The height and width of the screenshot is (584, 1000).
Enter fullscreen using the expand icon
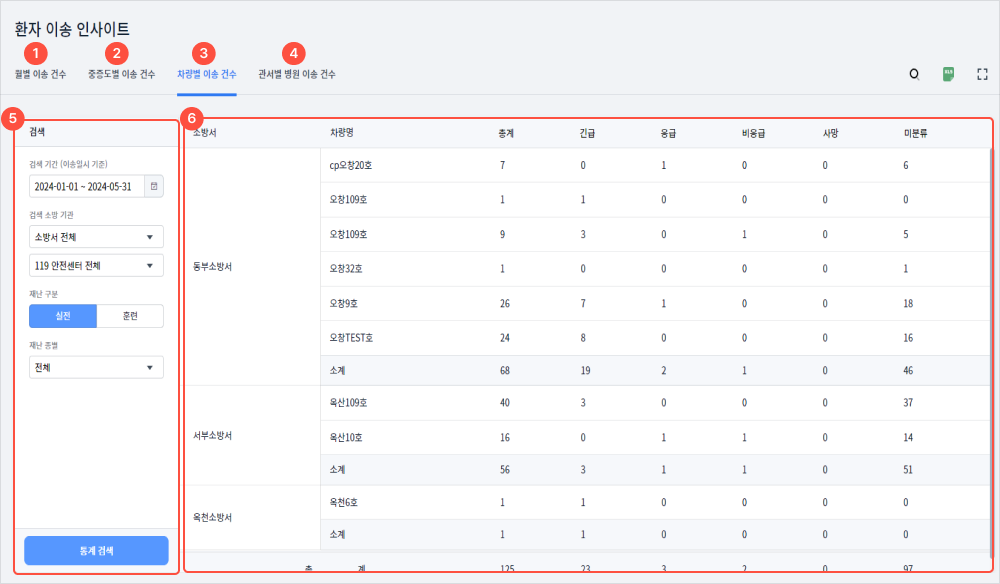982,74
